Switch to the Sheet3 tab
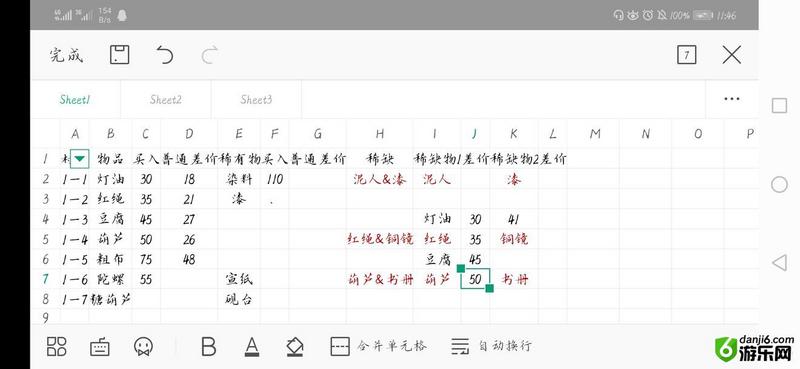The image size is (800, 369). (x=256, y=100)
